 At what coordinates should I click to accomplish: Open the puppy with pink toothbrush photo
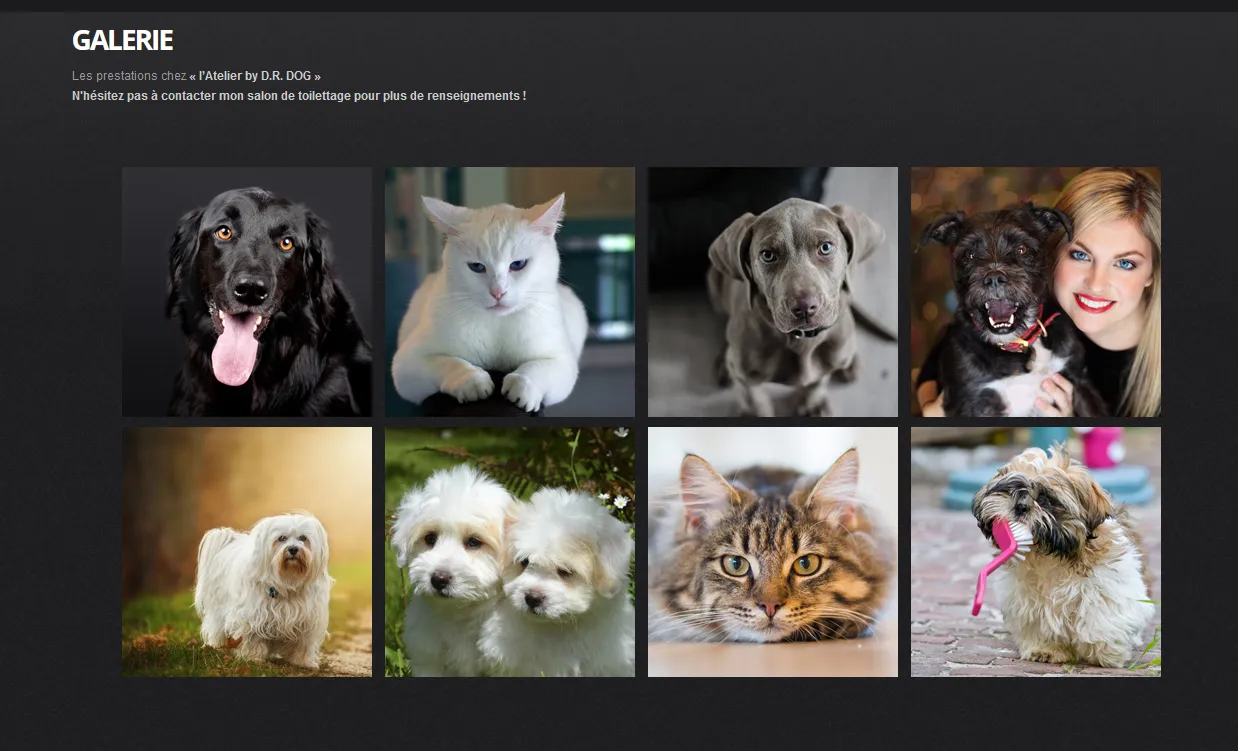coord(1036,552)
